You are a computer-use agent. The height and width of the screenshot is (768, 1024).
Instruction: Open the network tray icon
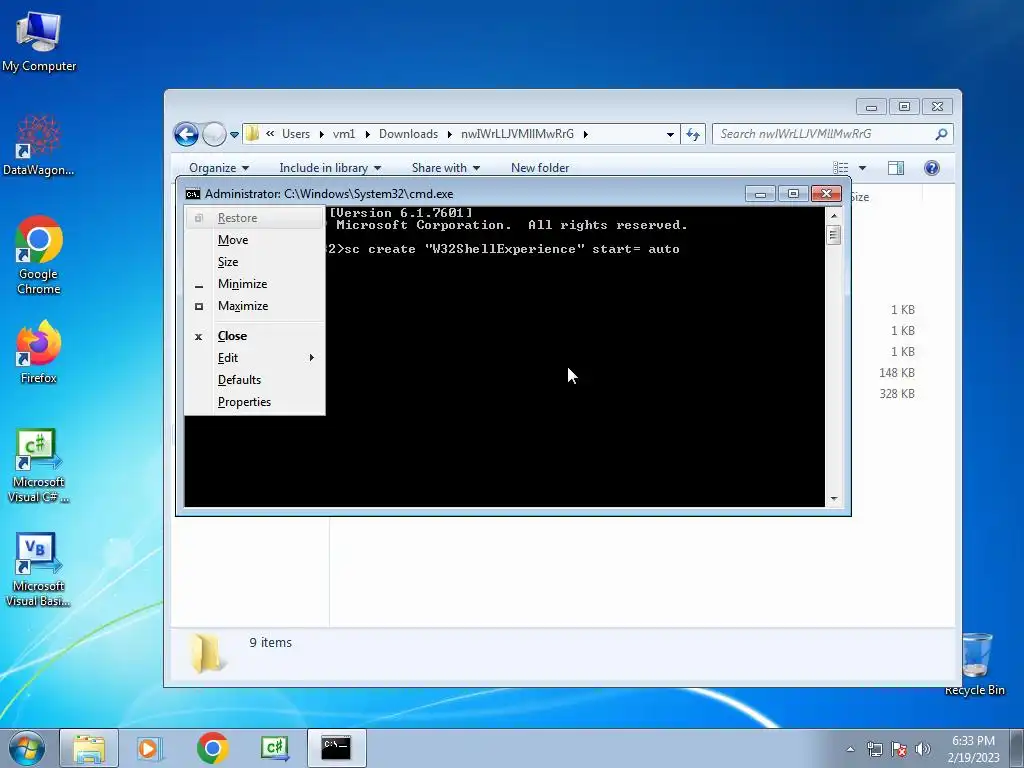[874, 749]
